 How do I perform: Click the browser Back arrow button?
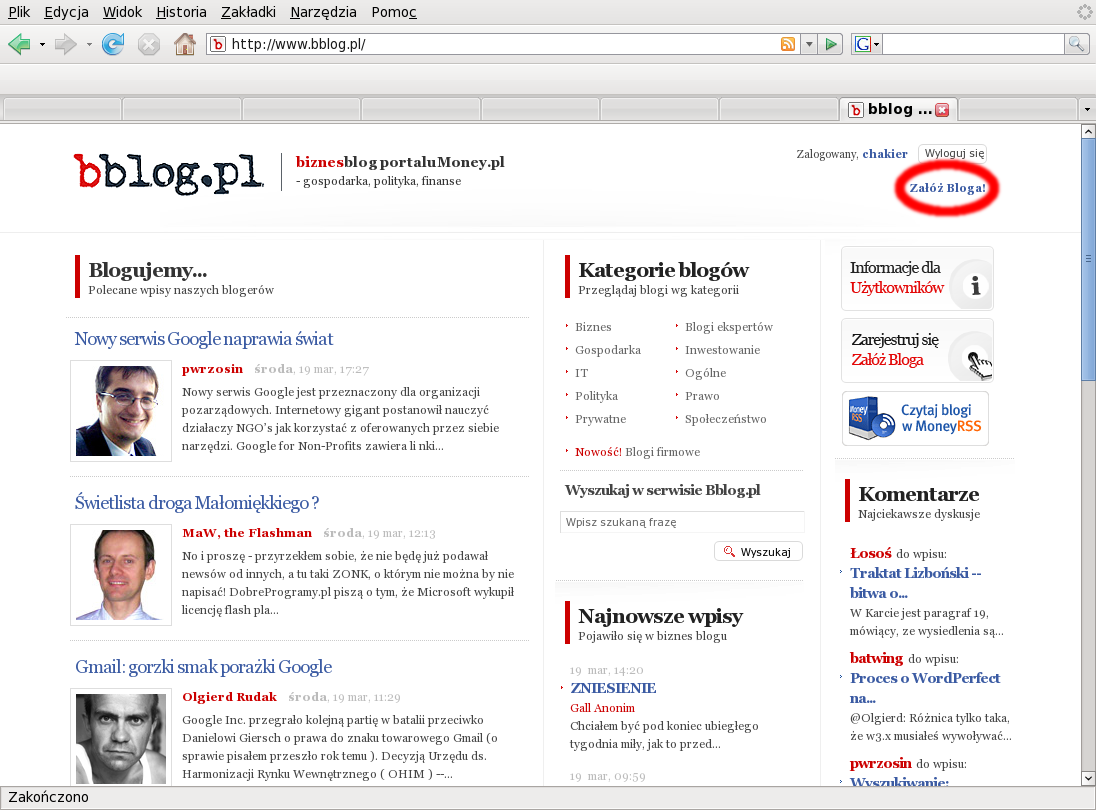click(x=19, y=44)
